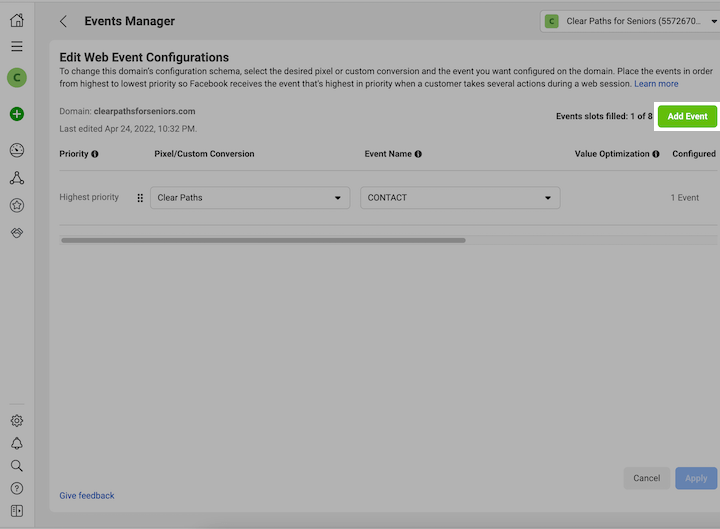The height and width of the screenshot is (529, 720).
Task: Open the settings gear icon
Action: (x=17, y=421)
